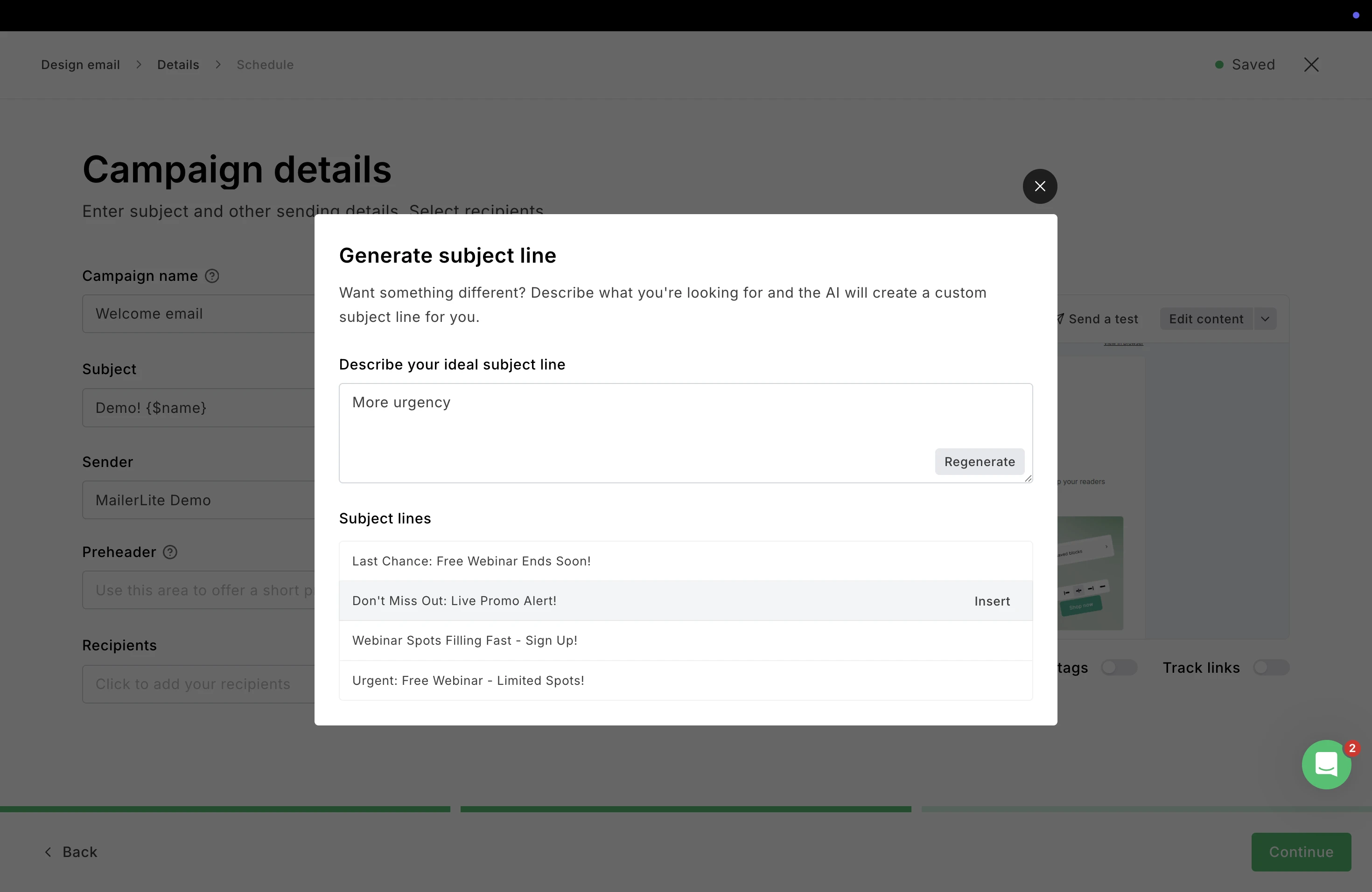Select Last Chance: Free Webinar subject line
Image resolution: width=1372 pixels, height=892 pixels.
(471, 561)
